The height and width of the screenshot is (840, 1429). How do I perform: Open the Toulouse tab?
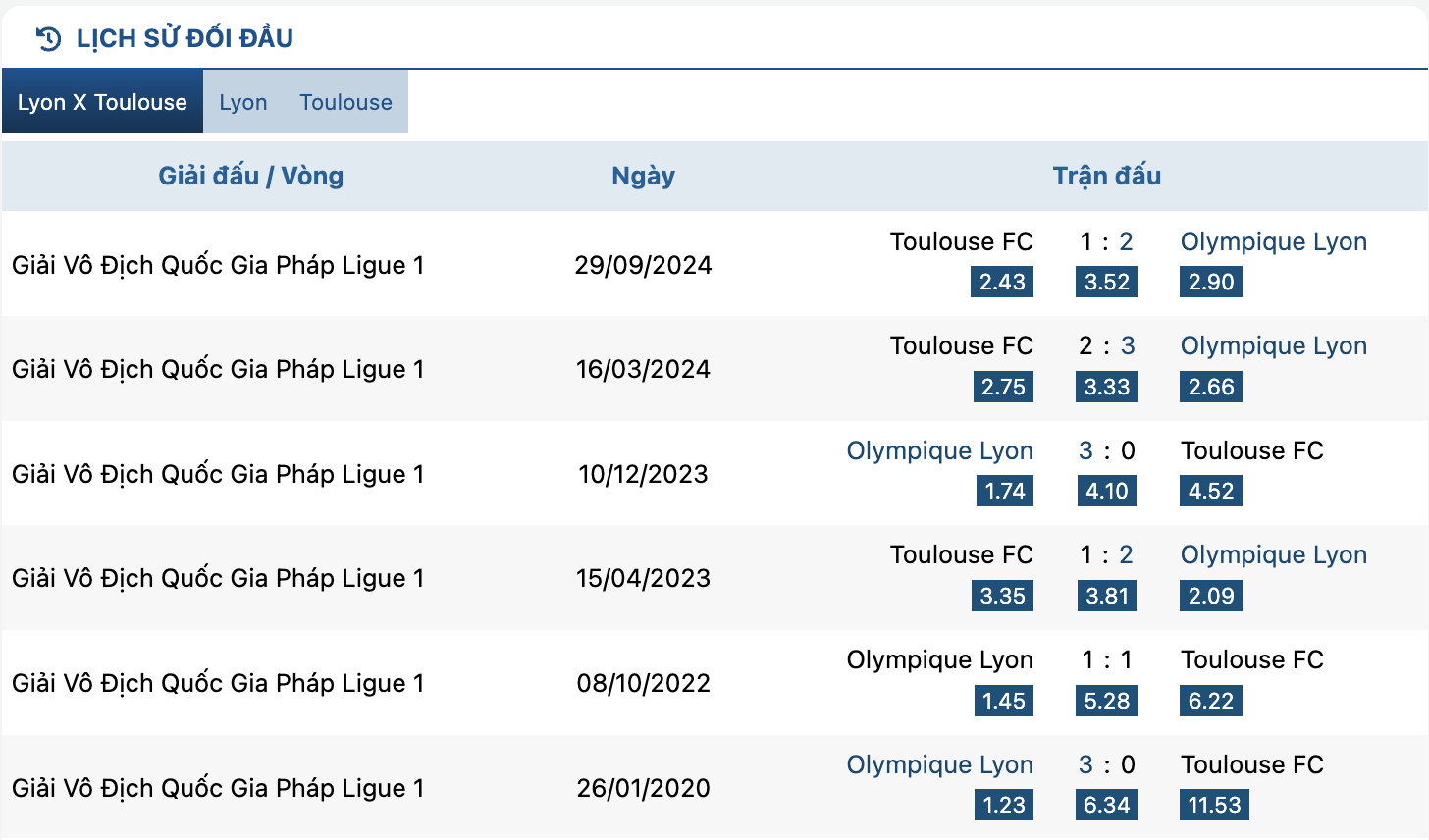(345, 102)
